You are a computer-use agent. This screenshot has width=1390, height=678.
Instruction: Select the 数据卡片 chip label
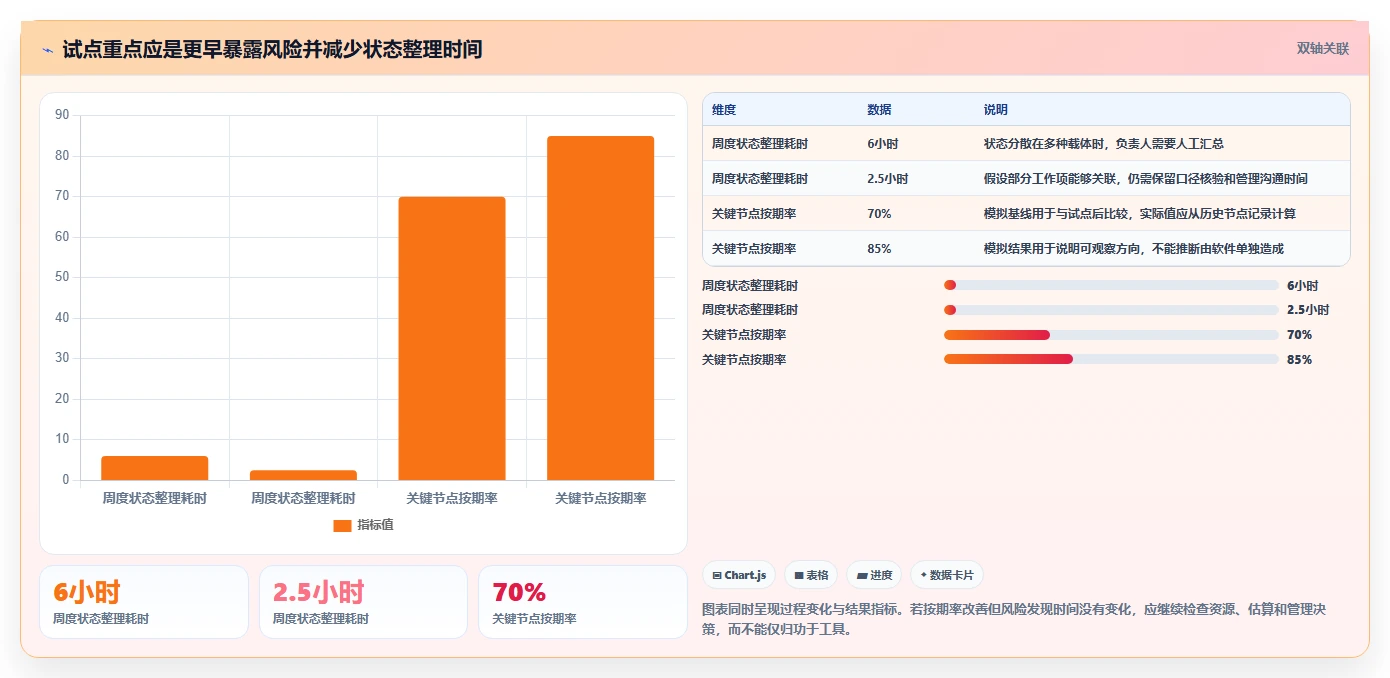point(951,576)
